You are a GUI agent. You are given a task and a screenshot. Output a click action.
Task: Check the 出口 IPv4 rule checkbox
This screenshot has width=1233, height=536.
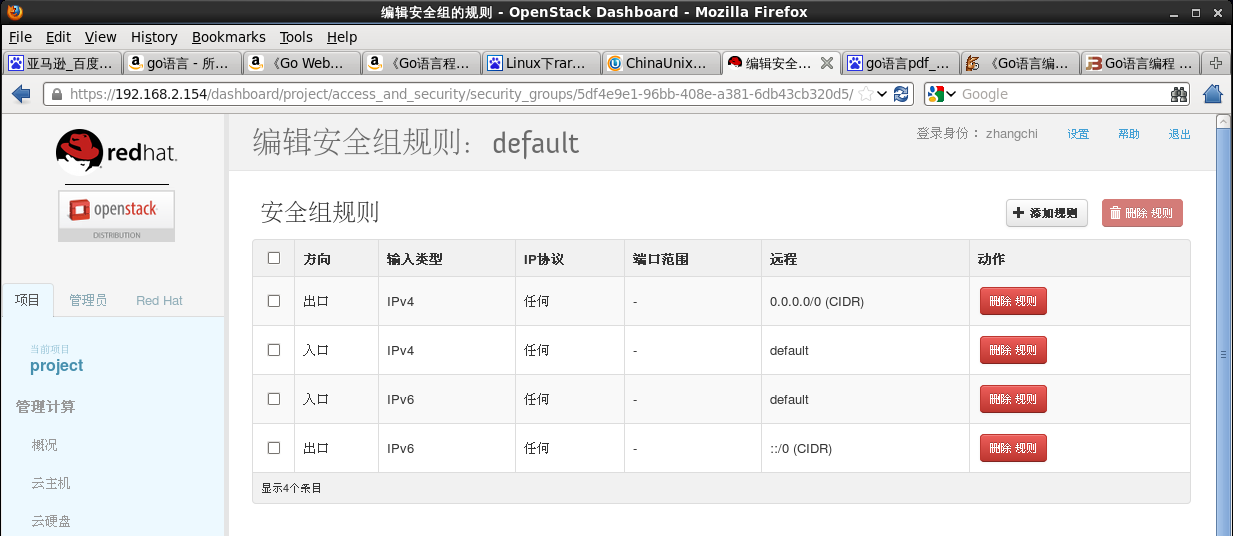274,300
